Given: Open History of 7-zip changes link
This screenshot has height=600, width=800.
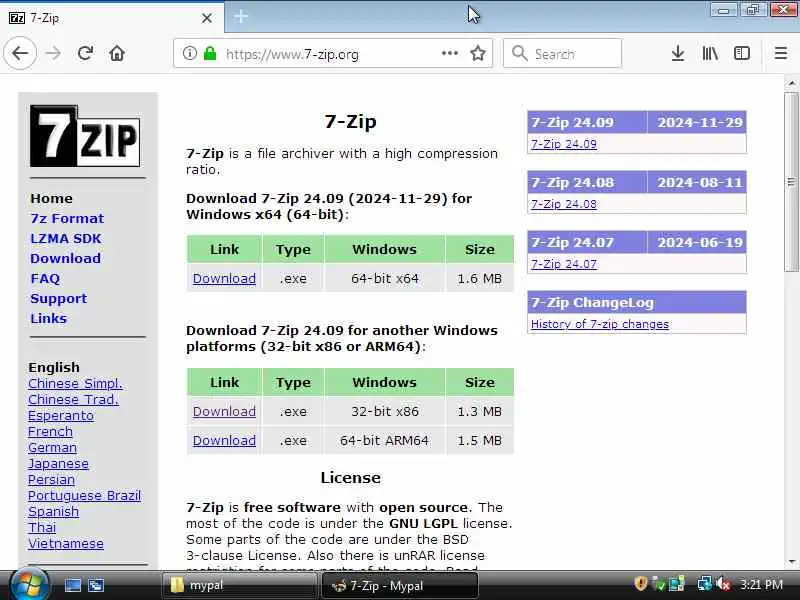Looking at the screenshot, I should coord(599,324).
